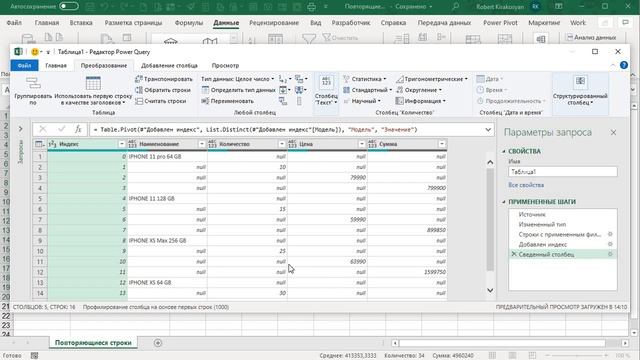Collapse ПРИМЕНЕННЫЕ ШАГИ section
The width and height of the screenshot is (640, 360).
click(504, 202)
